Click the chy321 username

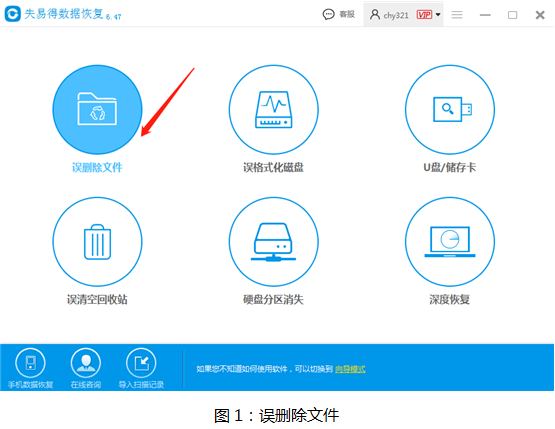coord(396,15)
